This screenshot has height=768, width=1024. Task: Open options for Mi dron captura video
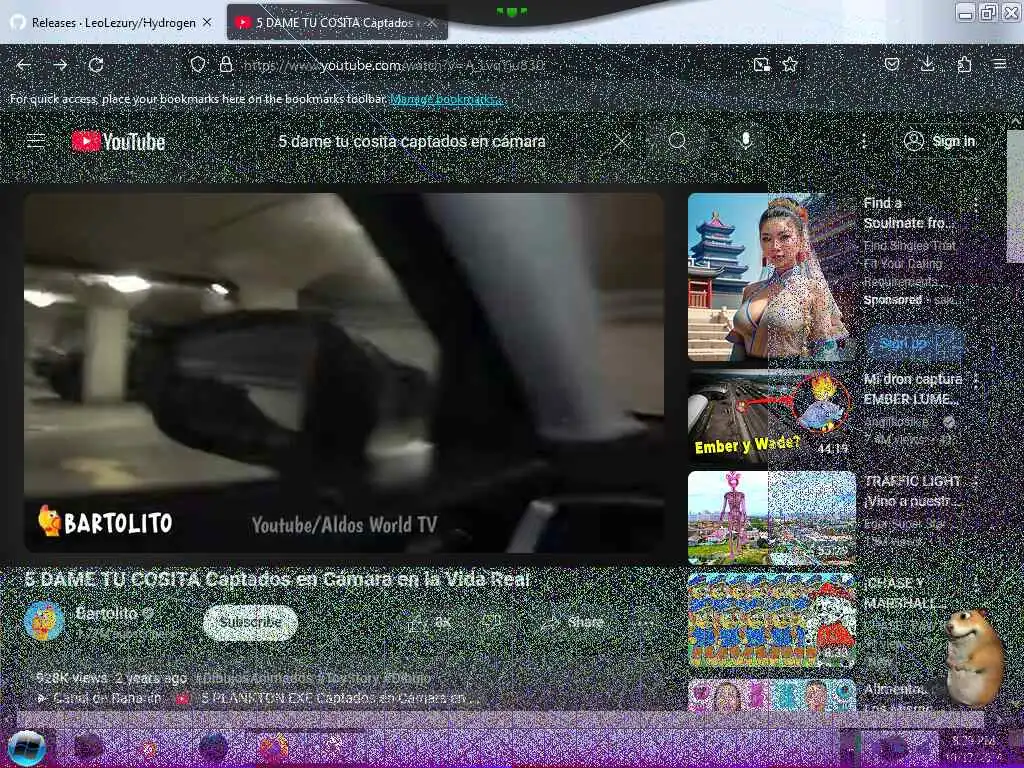[976, 380]
